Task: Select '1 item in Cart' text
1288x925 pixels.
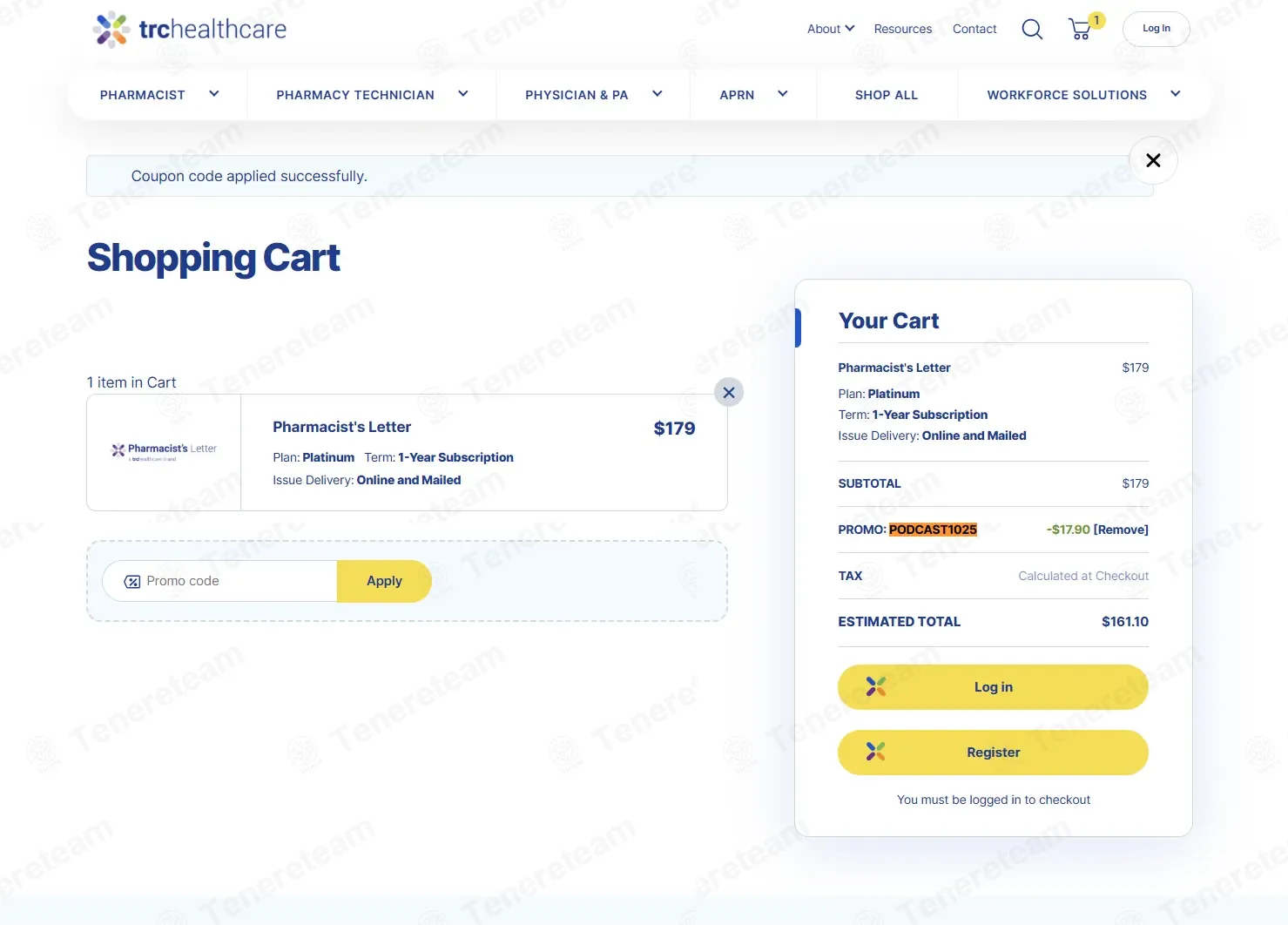Action: coord(131,382)
